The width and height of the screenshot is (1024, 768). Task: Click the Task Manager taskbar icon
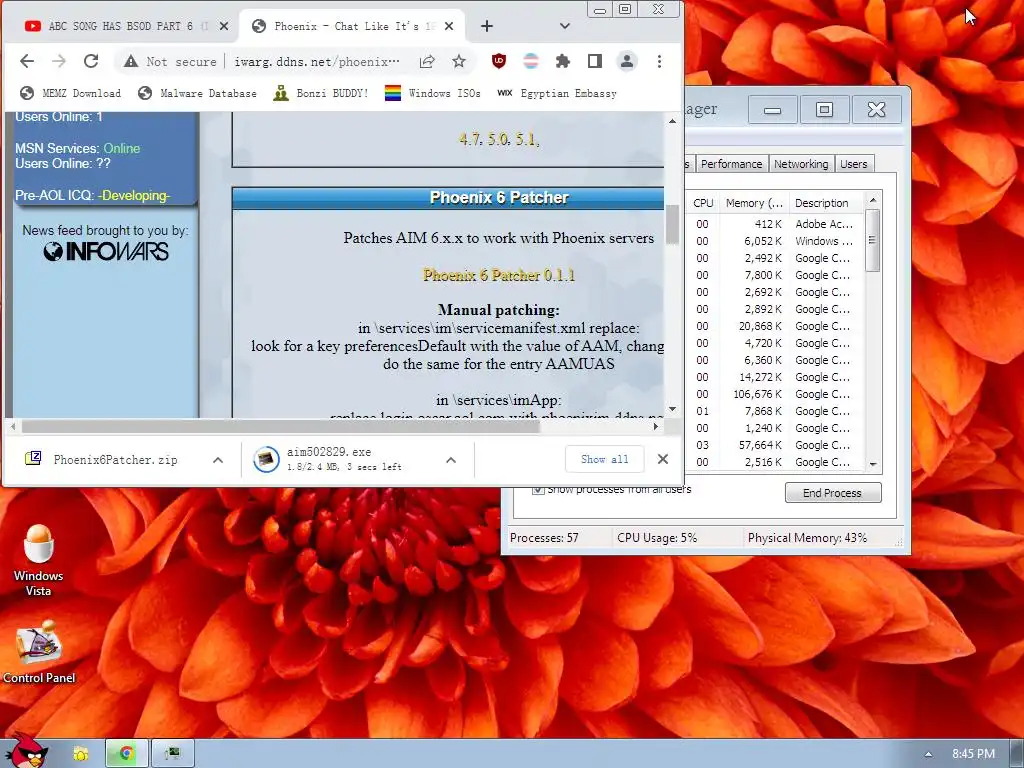click(x=172, y=754)
